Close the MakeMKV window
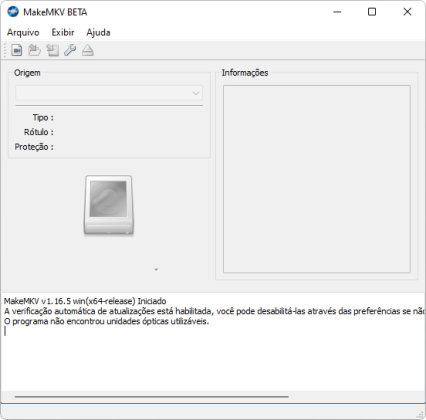The width and height of the screenshot is (426, 420). coord(407,12)
